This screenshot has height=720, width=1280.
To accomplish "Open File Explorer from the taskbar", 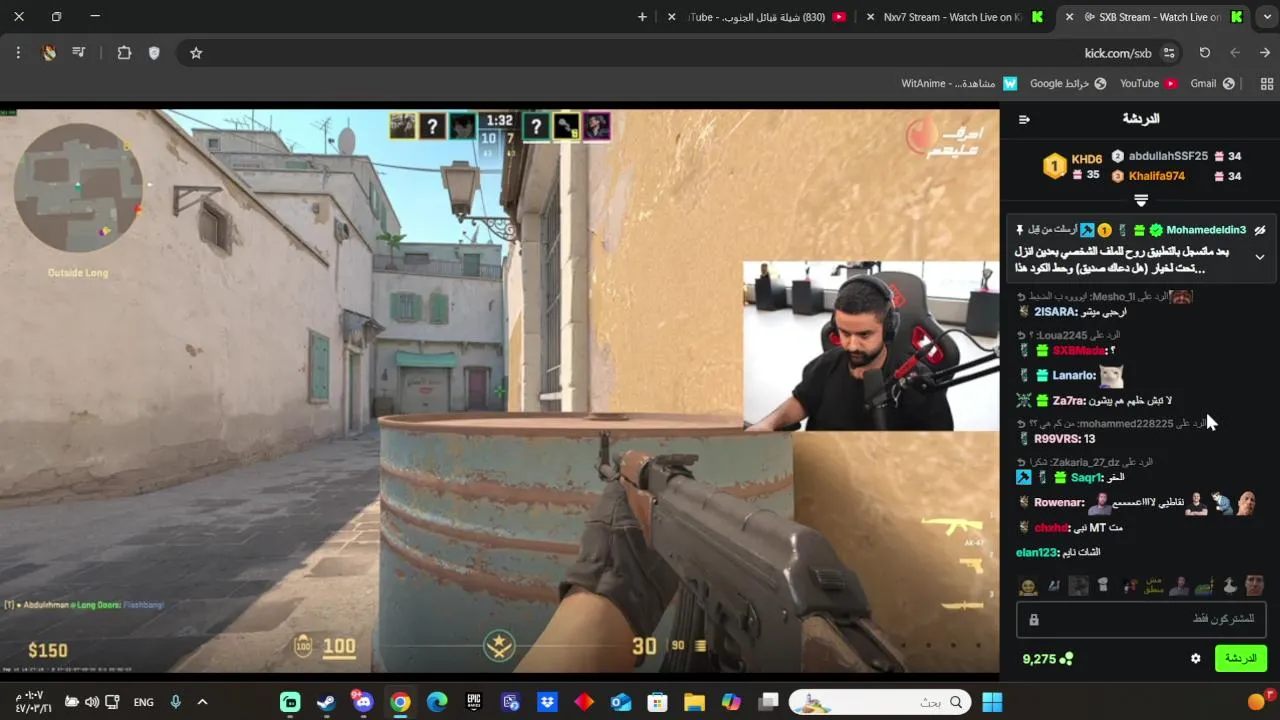I will click(x=694, y=702).
